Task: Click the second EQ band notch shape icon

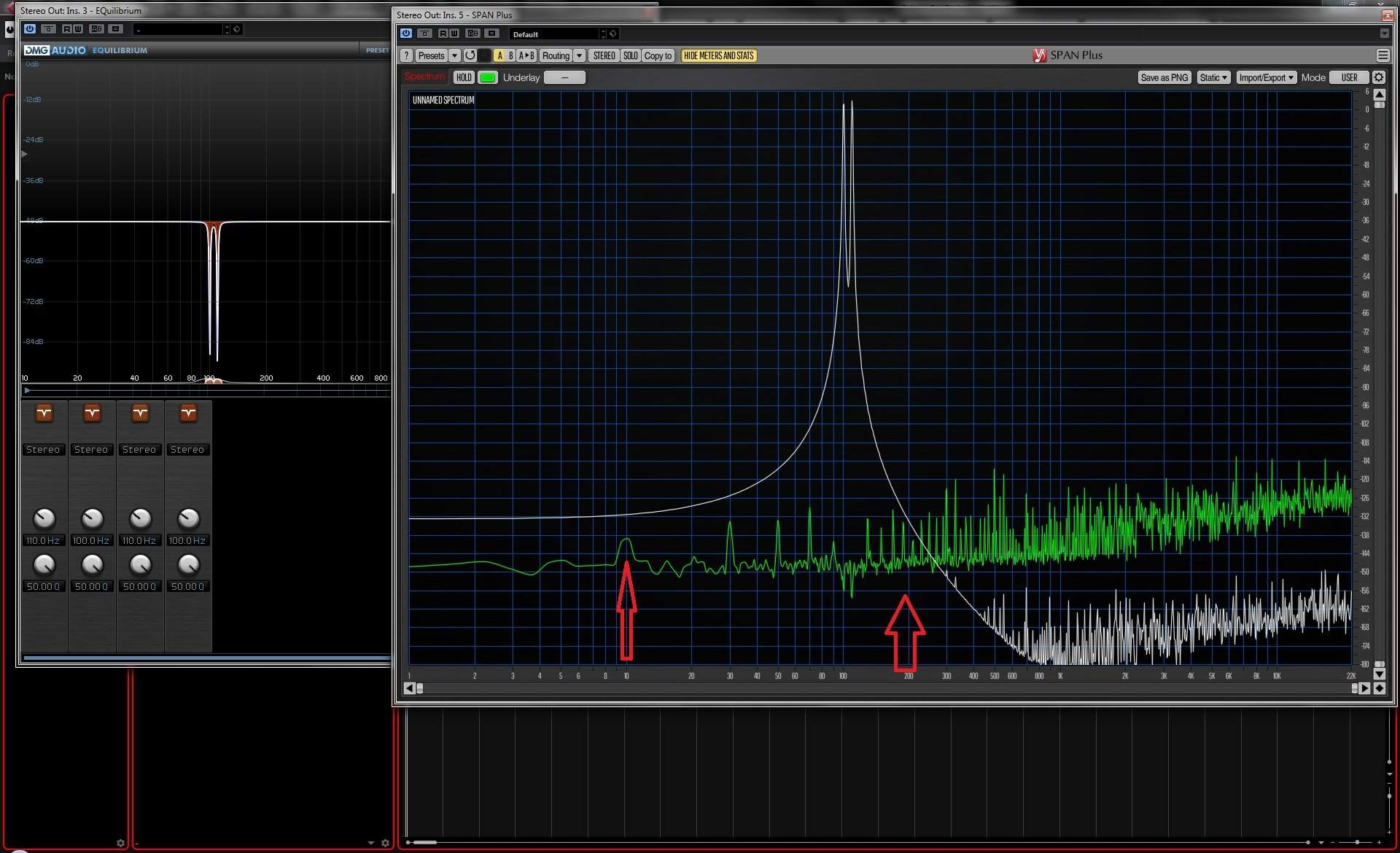Action: (x=92, y=413)
